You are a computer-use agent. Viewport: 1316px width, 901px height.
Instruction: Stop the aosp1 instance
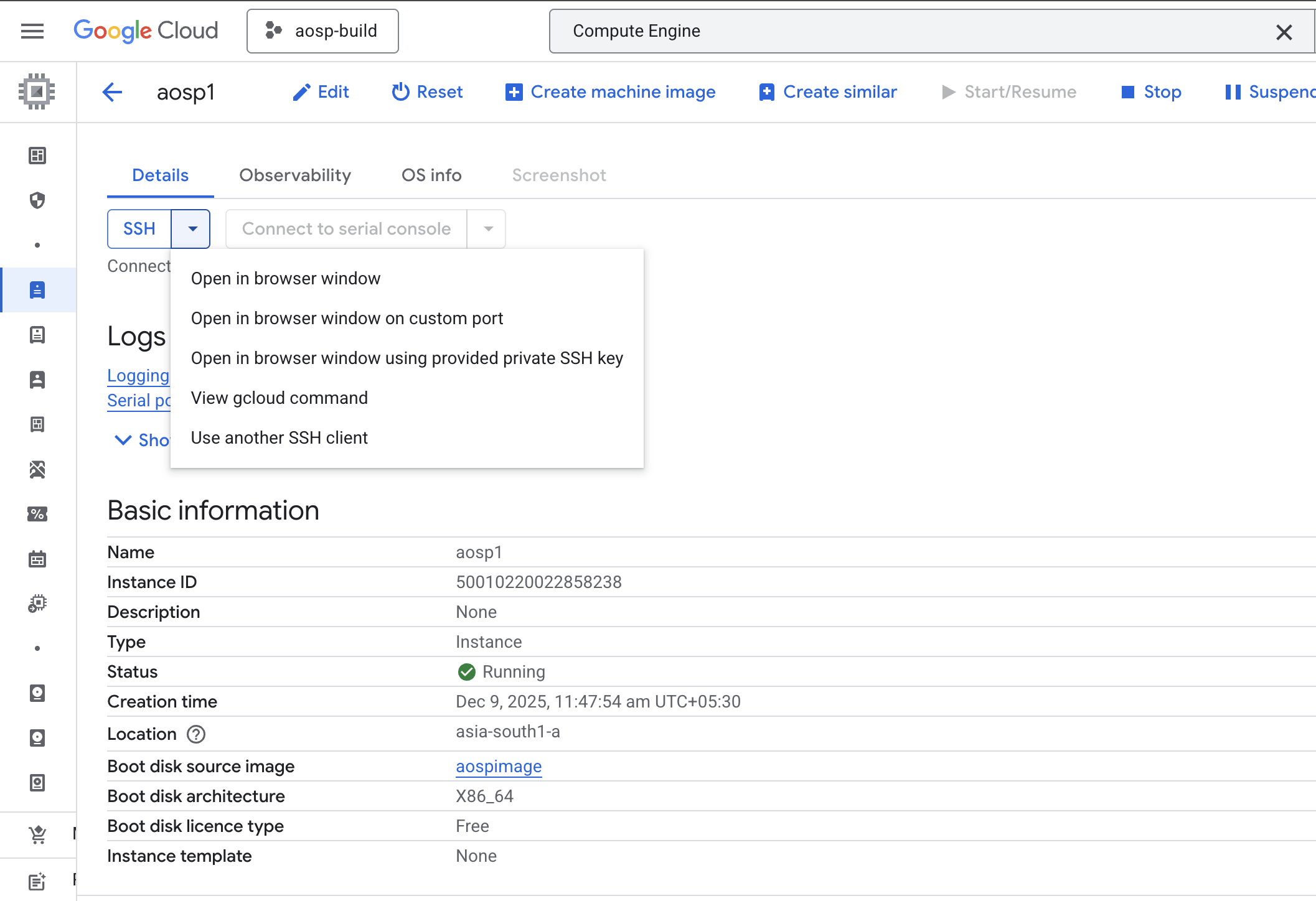pyautogui.click(x=1150, y=91)
